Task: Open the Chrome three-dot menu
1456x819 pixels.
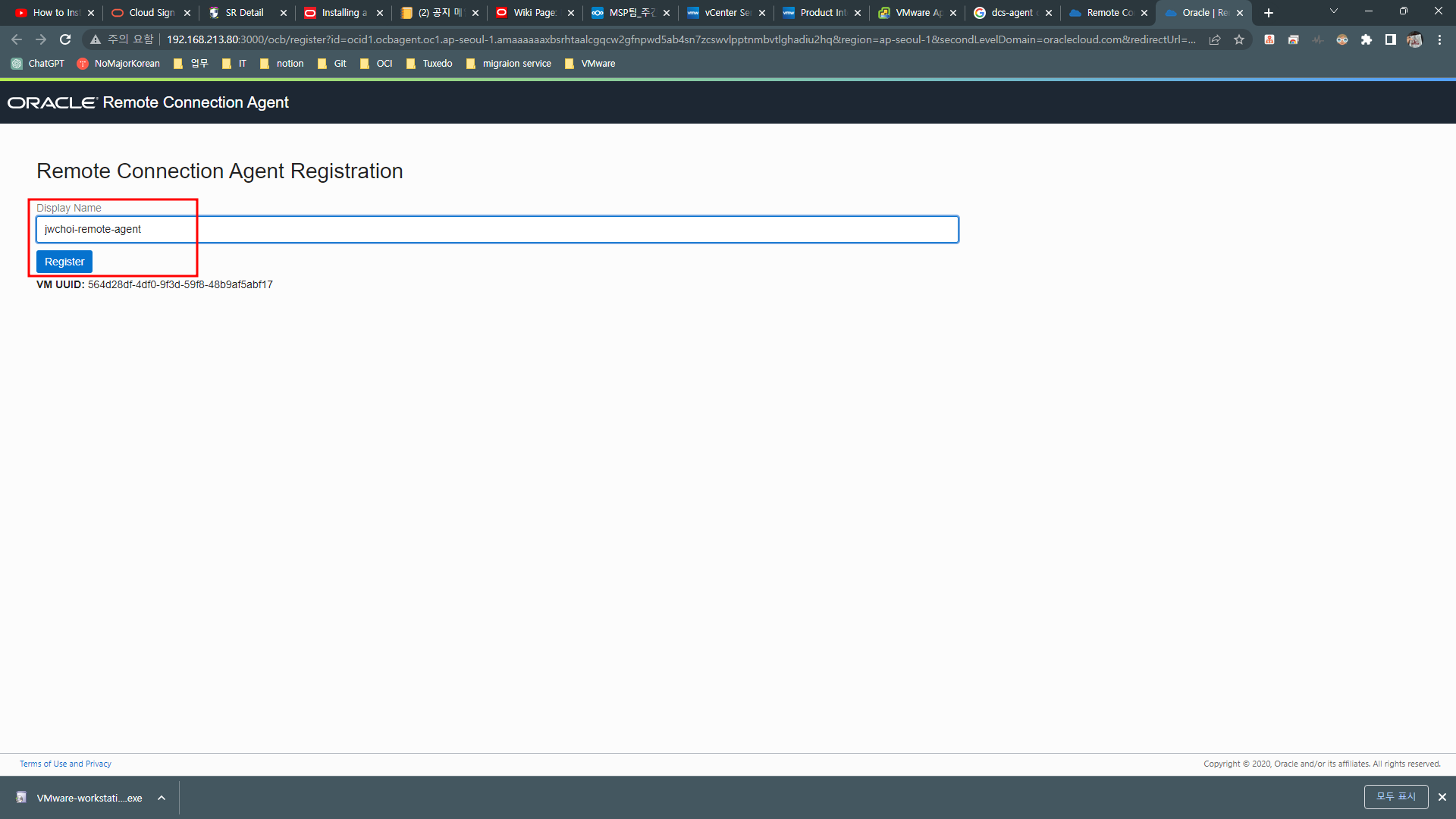Action: click(x=1439, y=39)
